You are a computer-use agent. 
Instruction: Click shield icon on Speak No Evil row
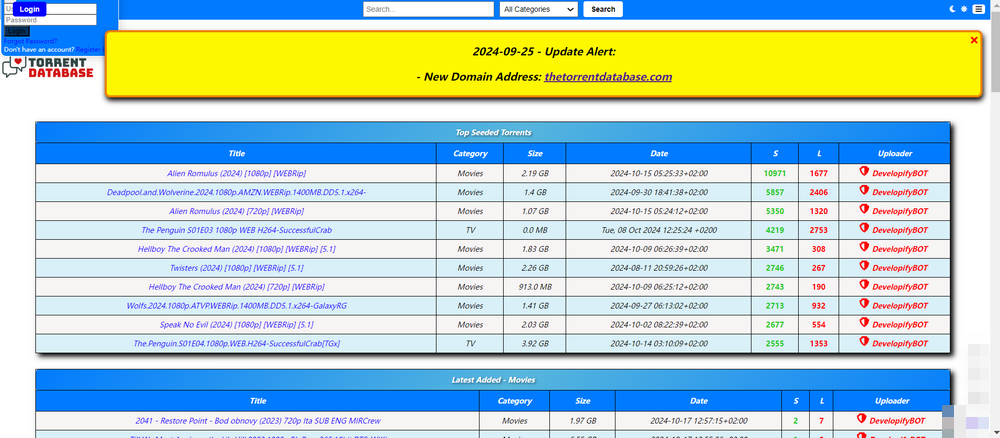tap(864, 323)
